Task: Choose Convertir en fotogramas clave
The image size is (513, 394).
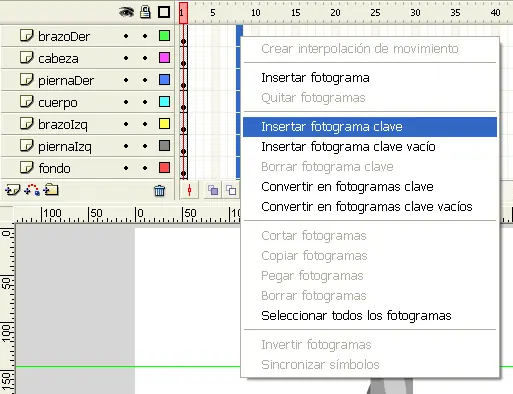Action: tap(370, 187)
